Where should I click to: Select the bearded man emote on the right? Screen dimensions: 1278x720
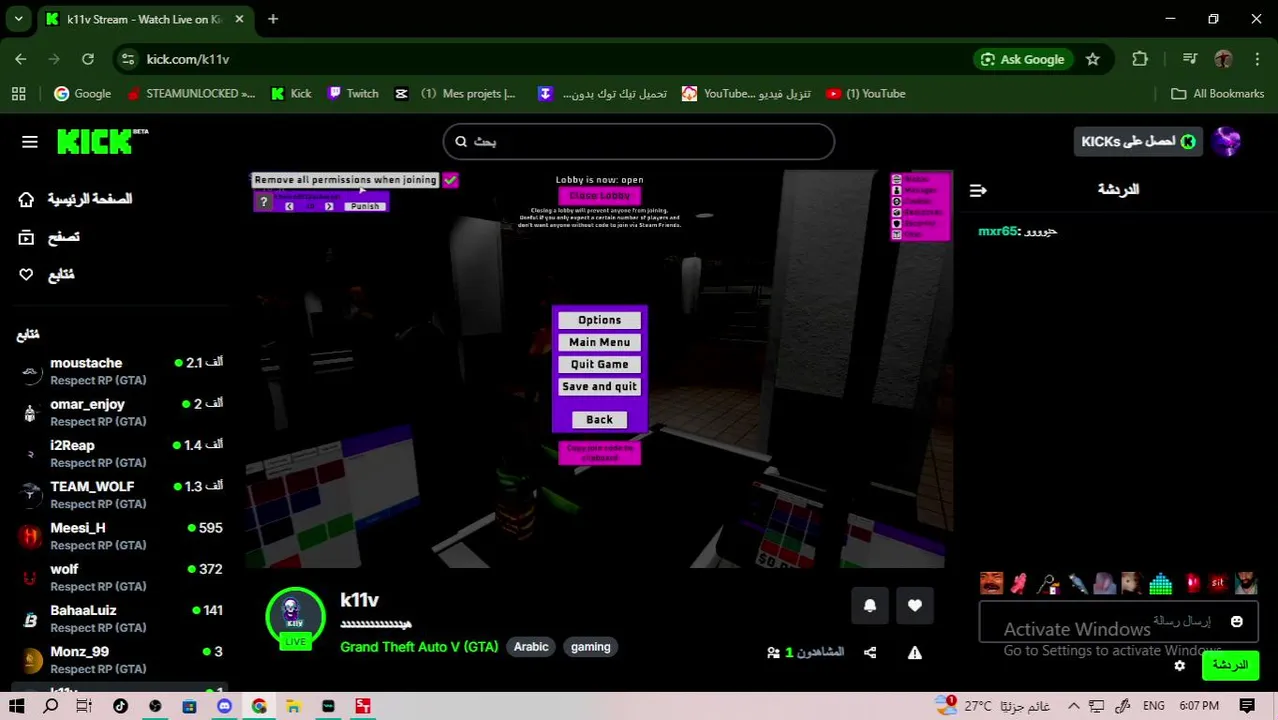(1246, 583)
